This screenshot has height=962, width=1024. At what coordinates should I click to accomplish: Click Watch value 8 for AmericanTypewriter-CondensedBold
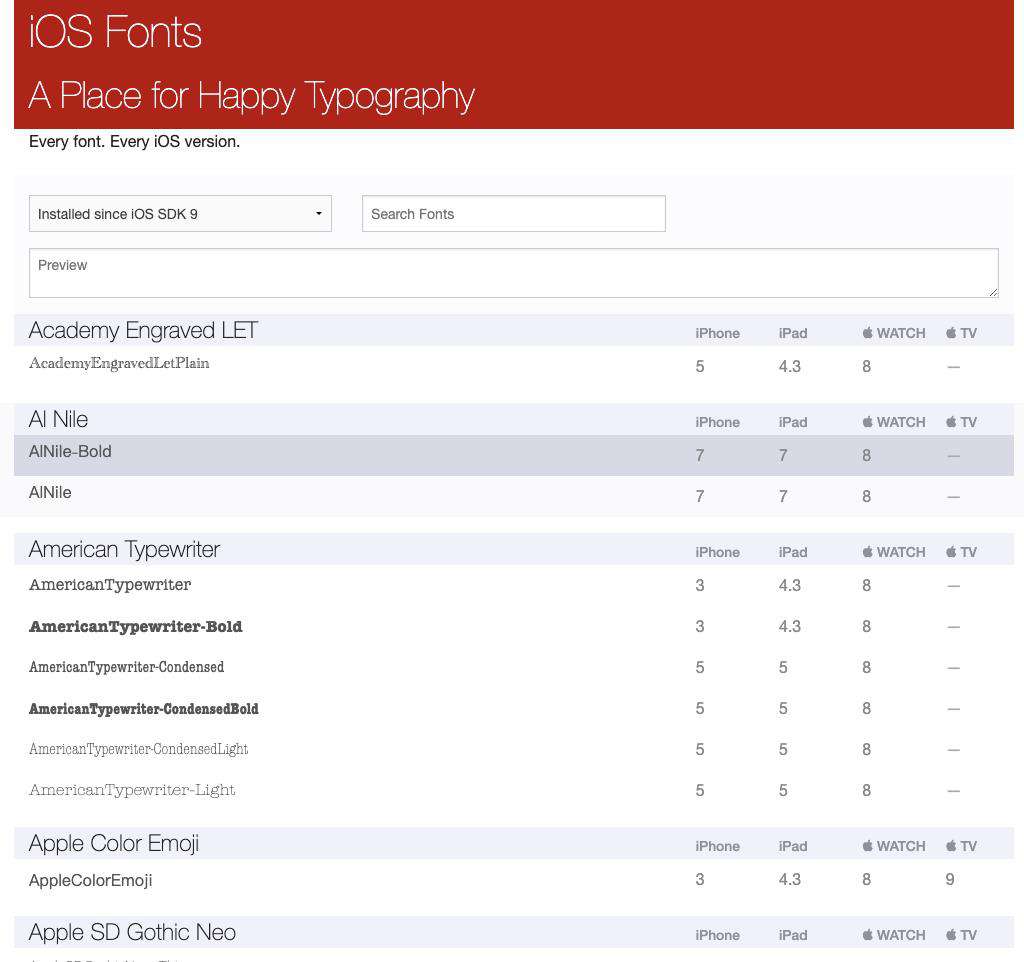[x=867, y=709]
